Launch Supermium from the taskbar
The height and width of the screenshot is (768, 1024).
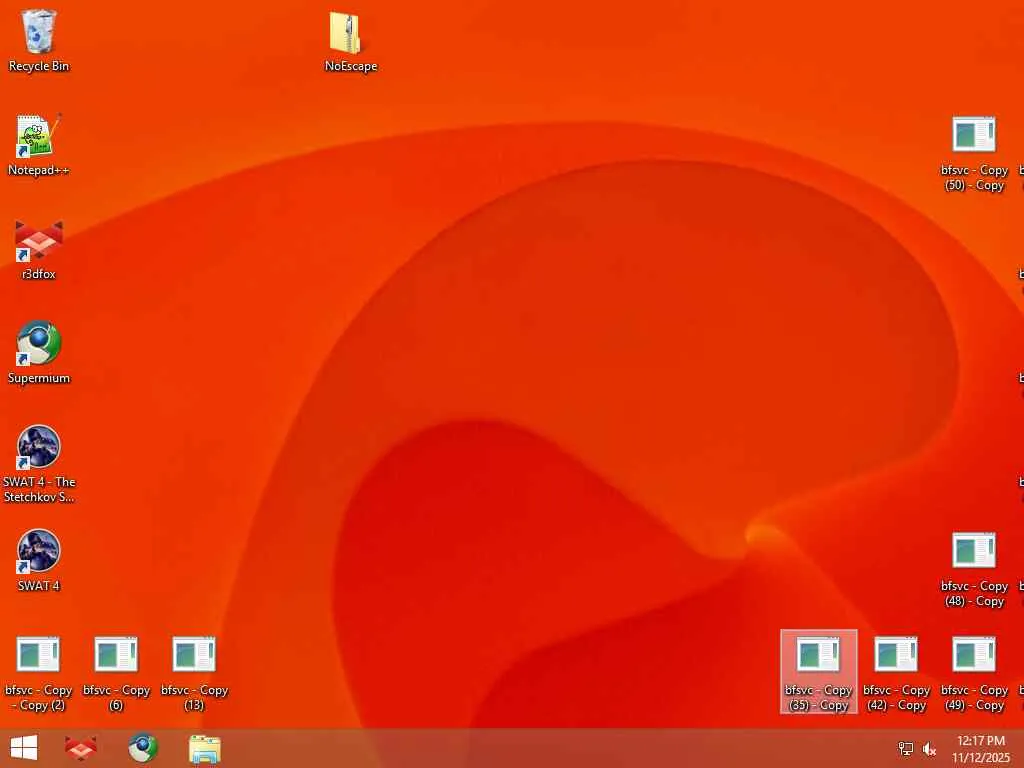coord(143,748)
